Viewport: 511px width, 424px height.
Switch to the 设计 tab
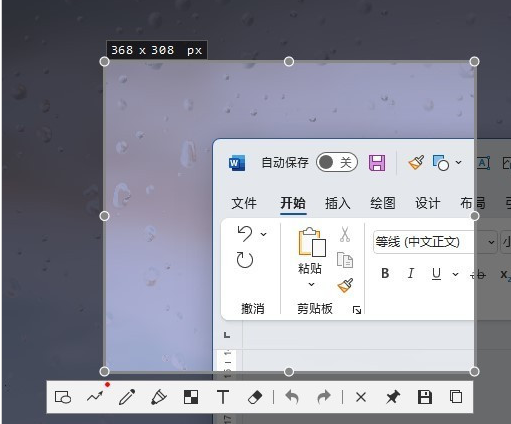428,203
